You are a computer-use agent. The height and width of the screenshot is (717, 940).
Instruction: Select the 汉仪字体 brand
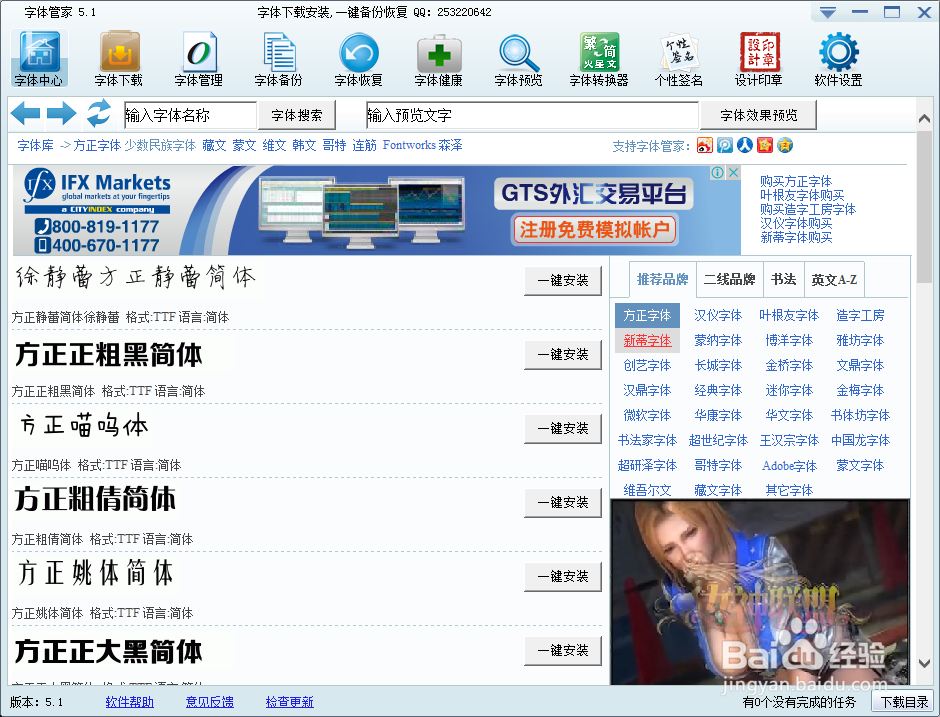pyautogui.click(x=718, y=315)
